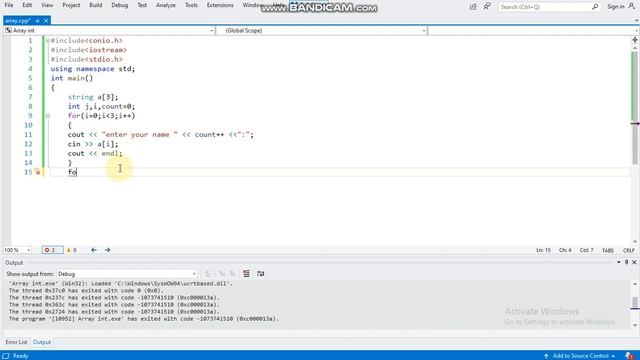Open the Test menu
Image resolution: width=640 pixels, height=360 pixels.
pyautogui.click(x=142, y=5)
